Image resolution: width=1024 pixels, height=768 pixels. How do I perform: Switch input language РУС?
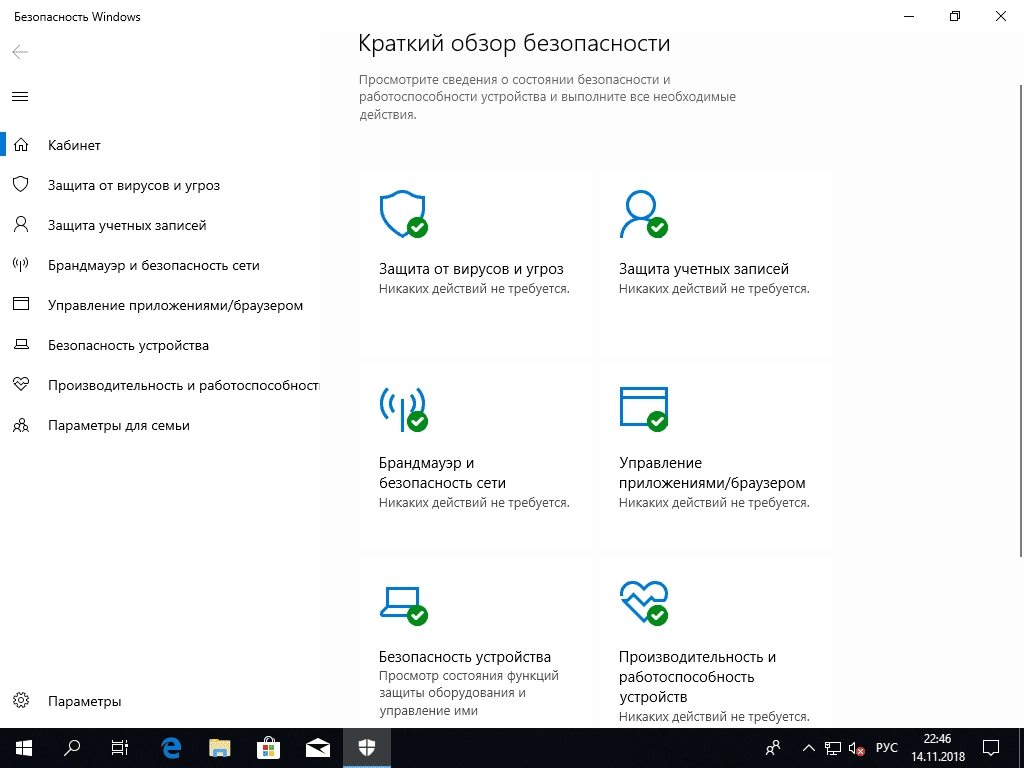point(886,748)
